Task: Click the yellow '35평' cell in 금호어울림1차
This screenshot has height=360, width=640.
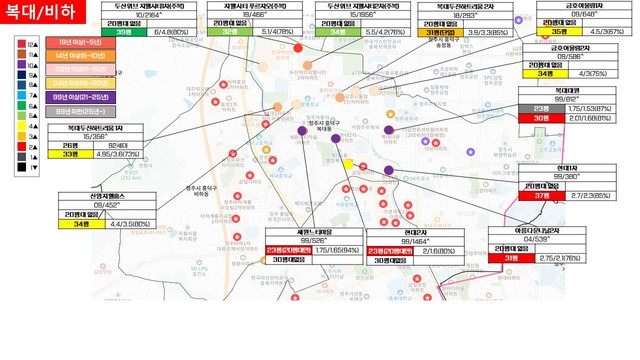Action: (559, 31)
